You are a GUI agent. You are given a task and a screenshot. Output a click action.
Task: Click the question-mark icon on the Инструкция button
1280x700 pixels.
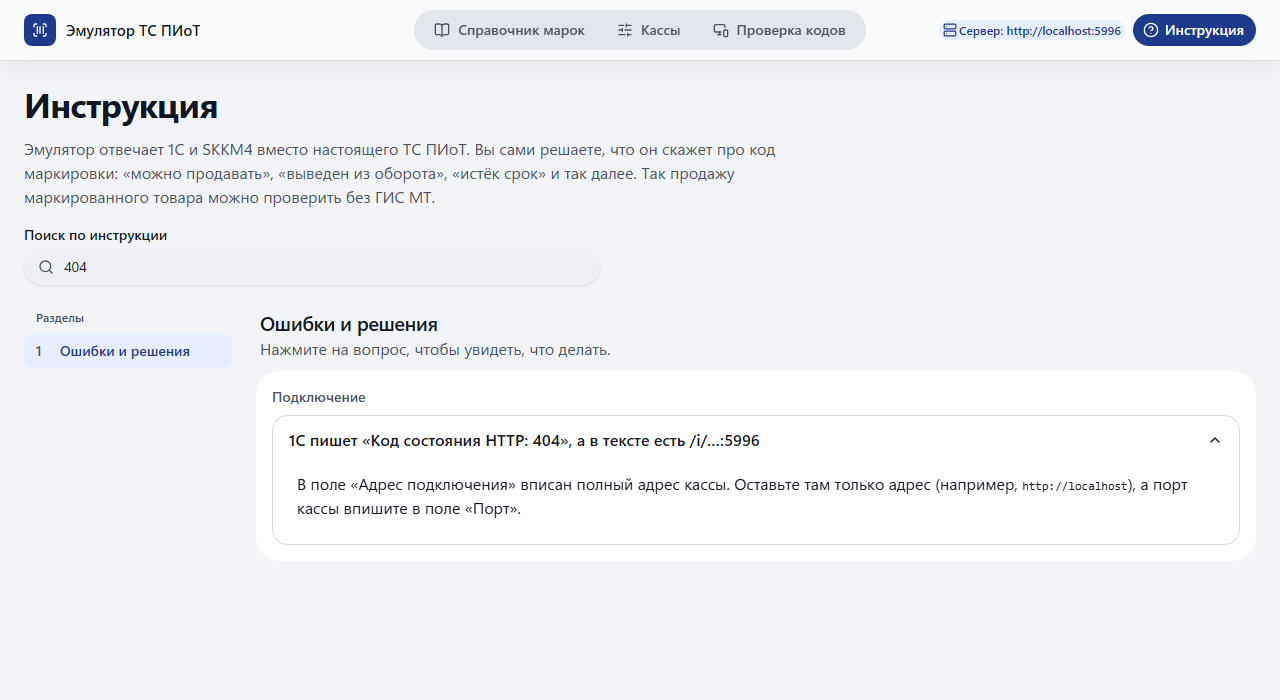click(x=1152, y=30)
